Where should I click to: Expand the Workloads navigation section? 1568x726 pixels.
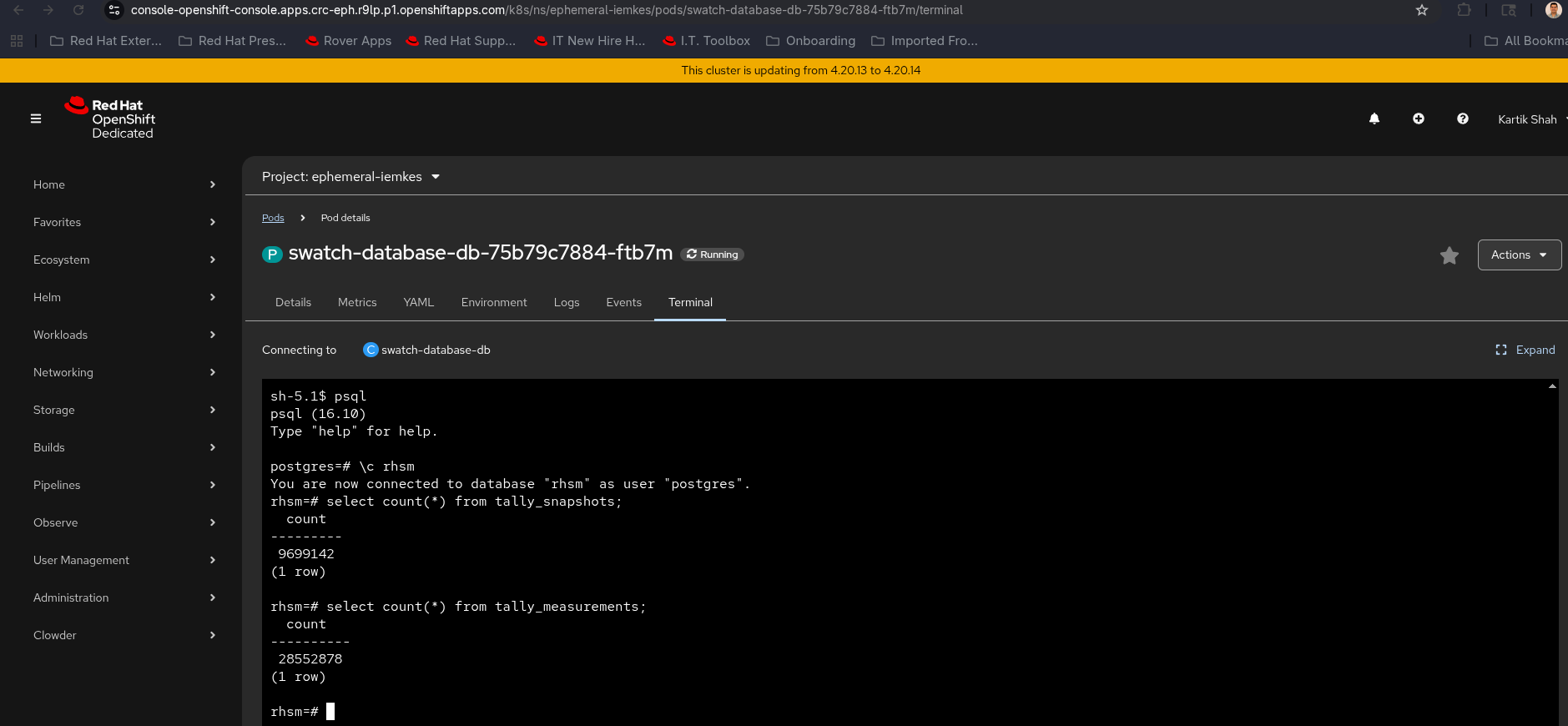pyautogui.click(x=124, y=335)
